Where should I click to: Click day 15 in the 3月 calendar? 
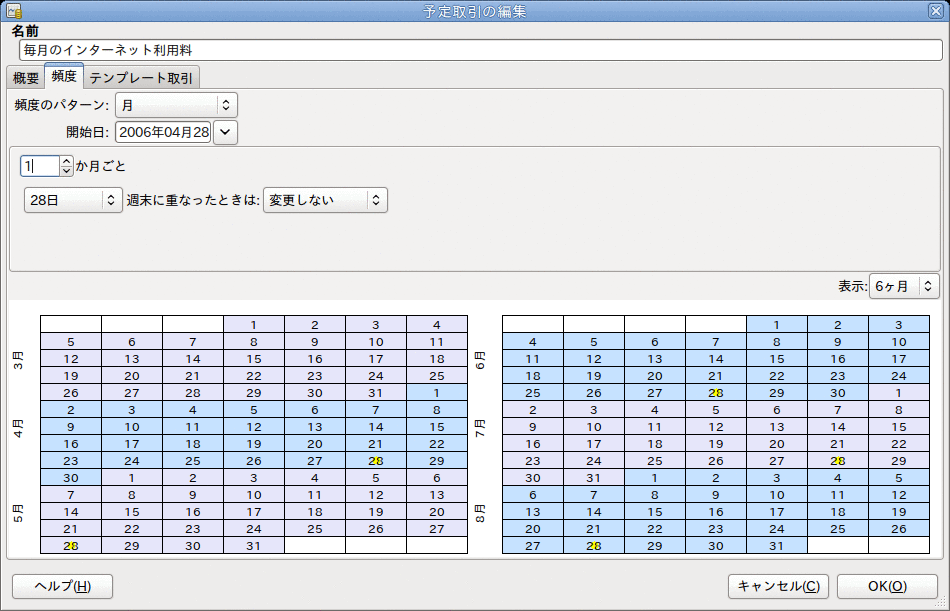(254, 359)
